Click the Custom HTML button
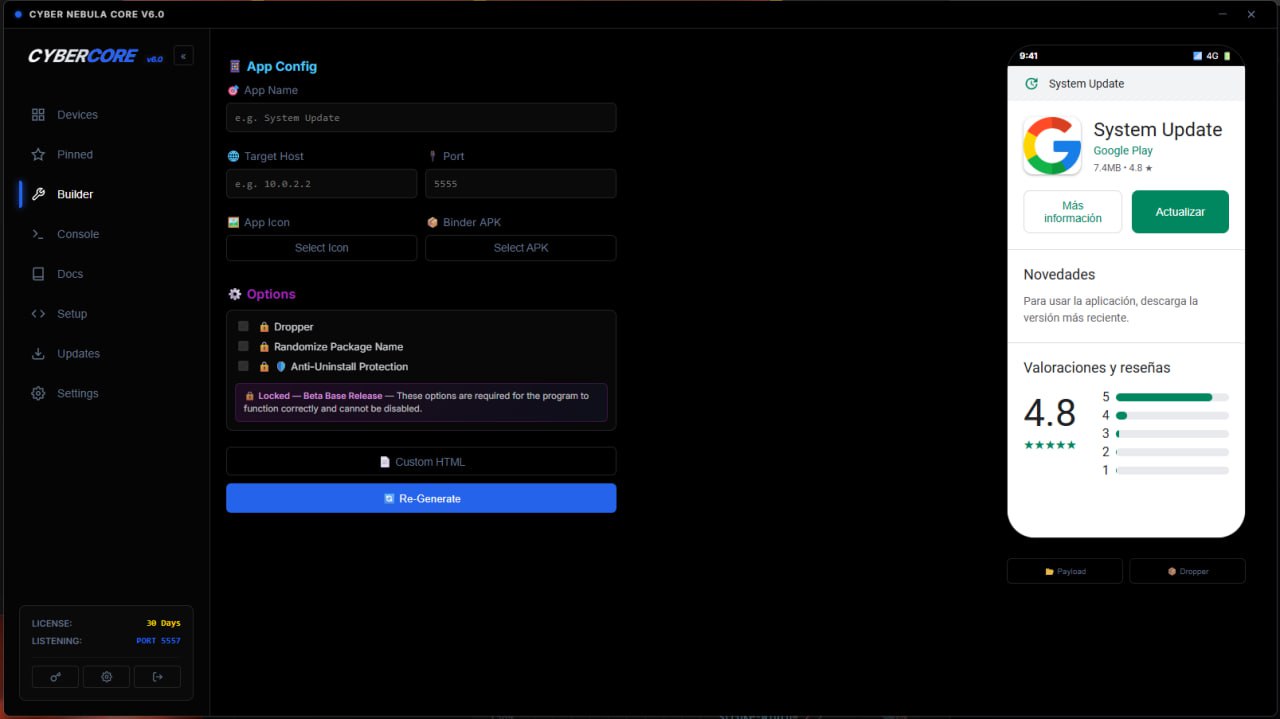The image size is (1280, 719). click(421, 462)
